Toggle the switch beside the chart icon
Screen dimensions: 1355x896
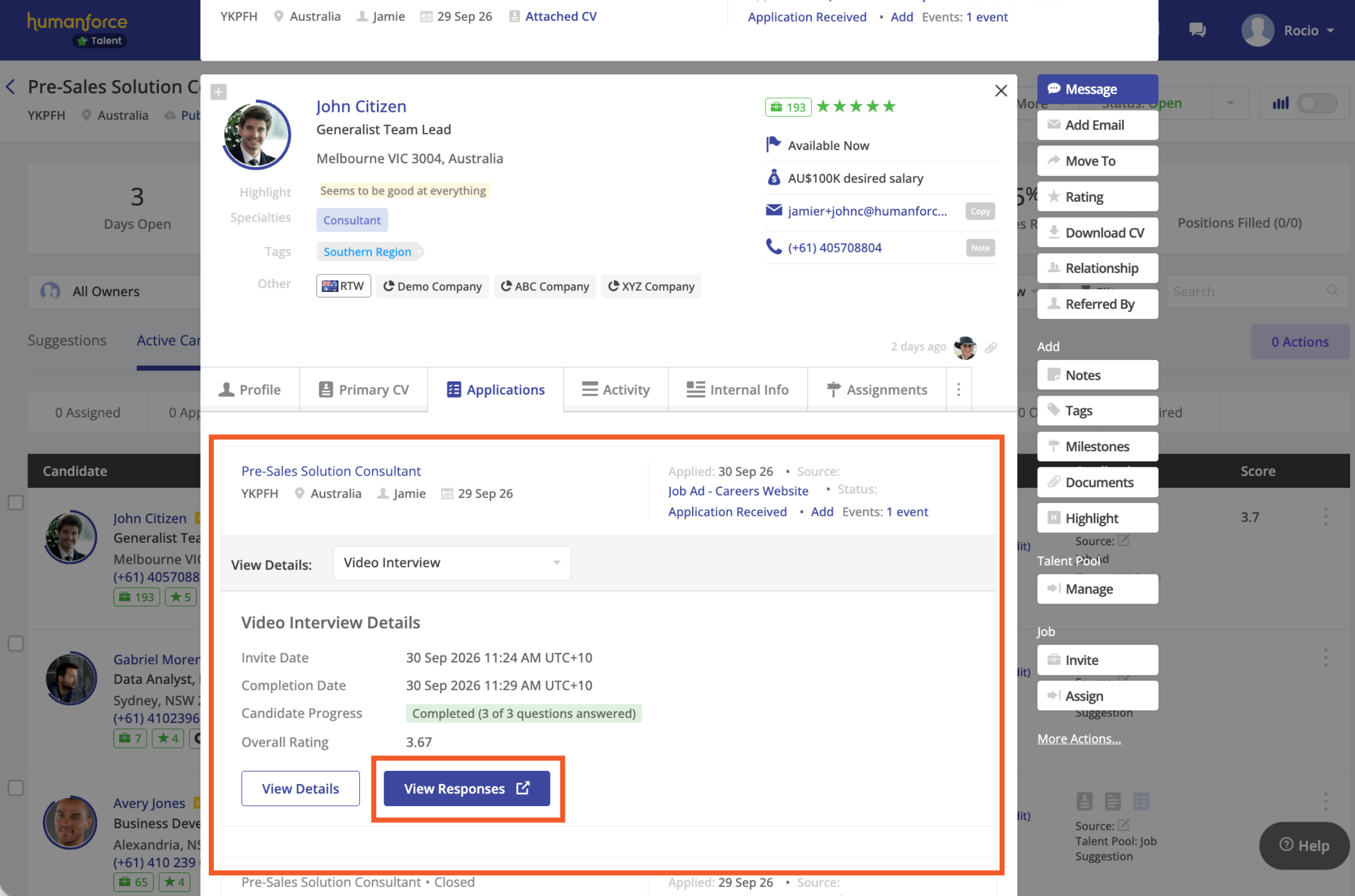tap(1316, 104)
